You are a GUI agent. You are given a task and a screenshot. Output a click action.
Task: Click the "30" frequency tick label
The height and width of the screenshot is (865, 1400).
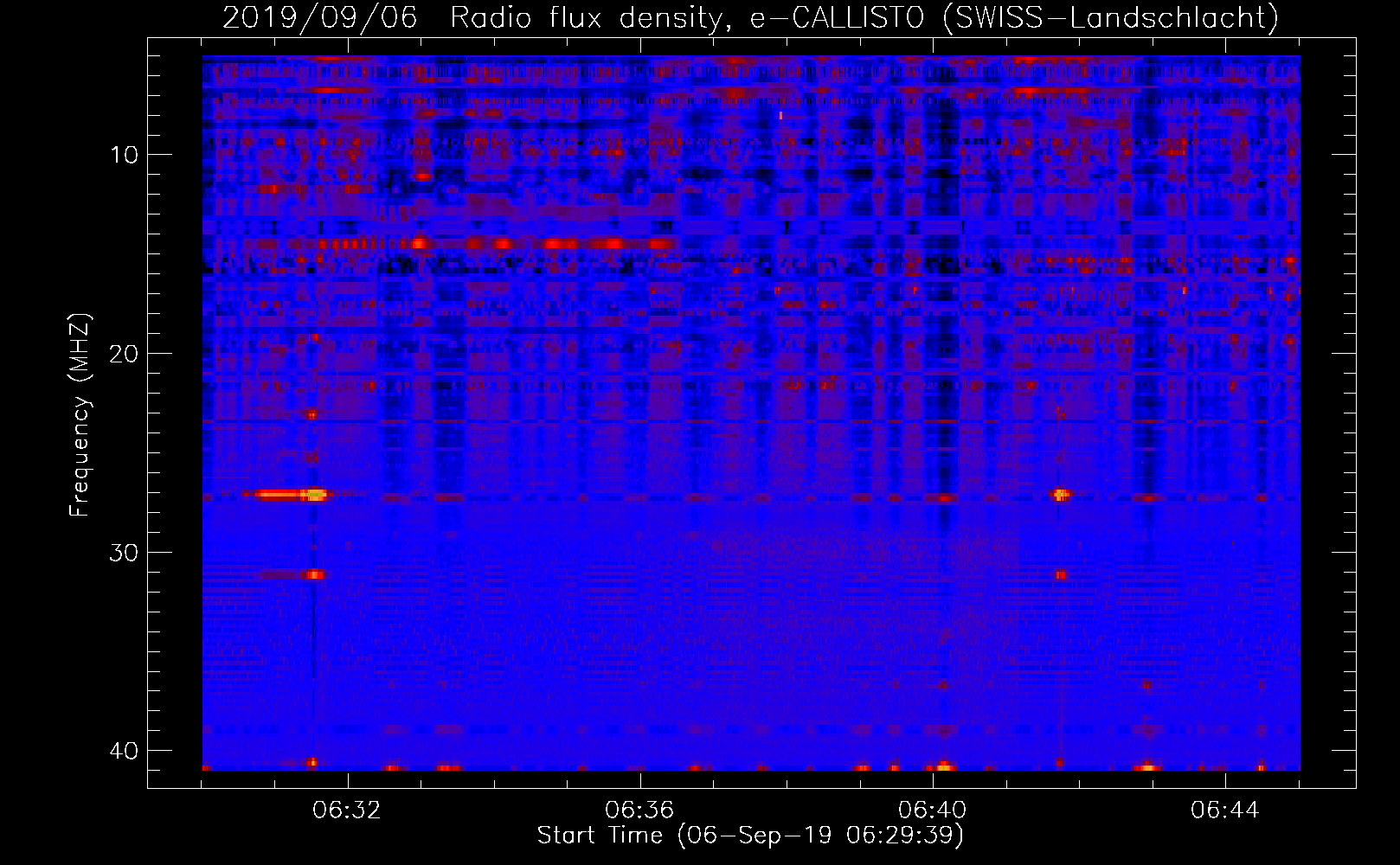124,553
